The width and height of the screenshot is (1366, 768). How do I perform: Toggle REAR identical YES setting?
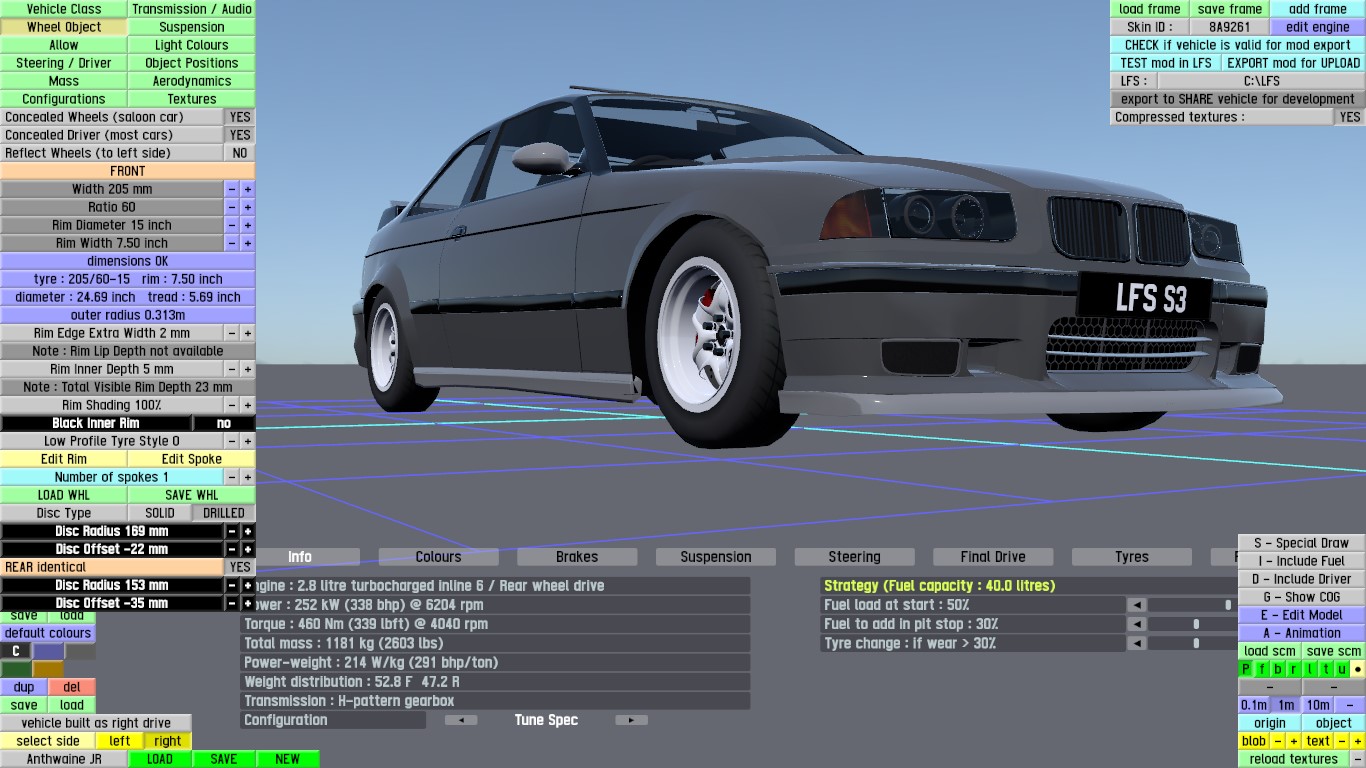240,567
